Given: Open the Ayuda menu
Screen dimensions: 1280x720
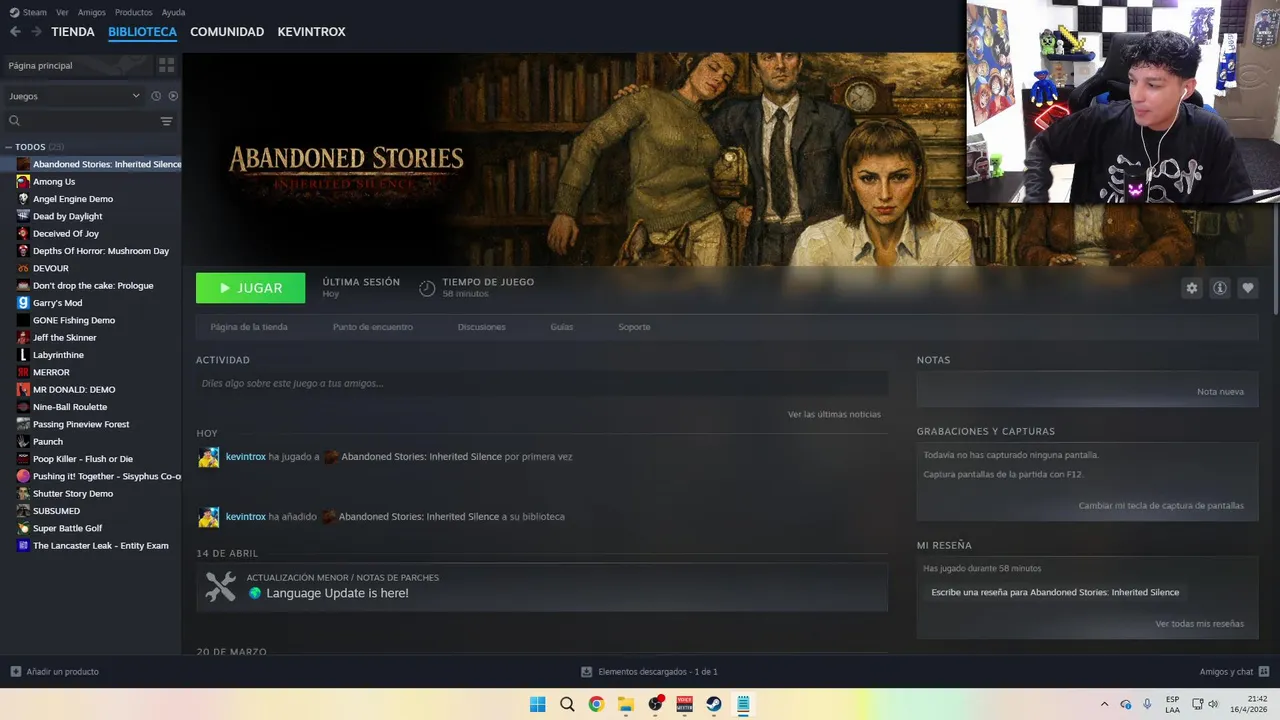Looking at the screenshot, I should [173, 12].
